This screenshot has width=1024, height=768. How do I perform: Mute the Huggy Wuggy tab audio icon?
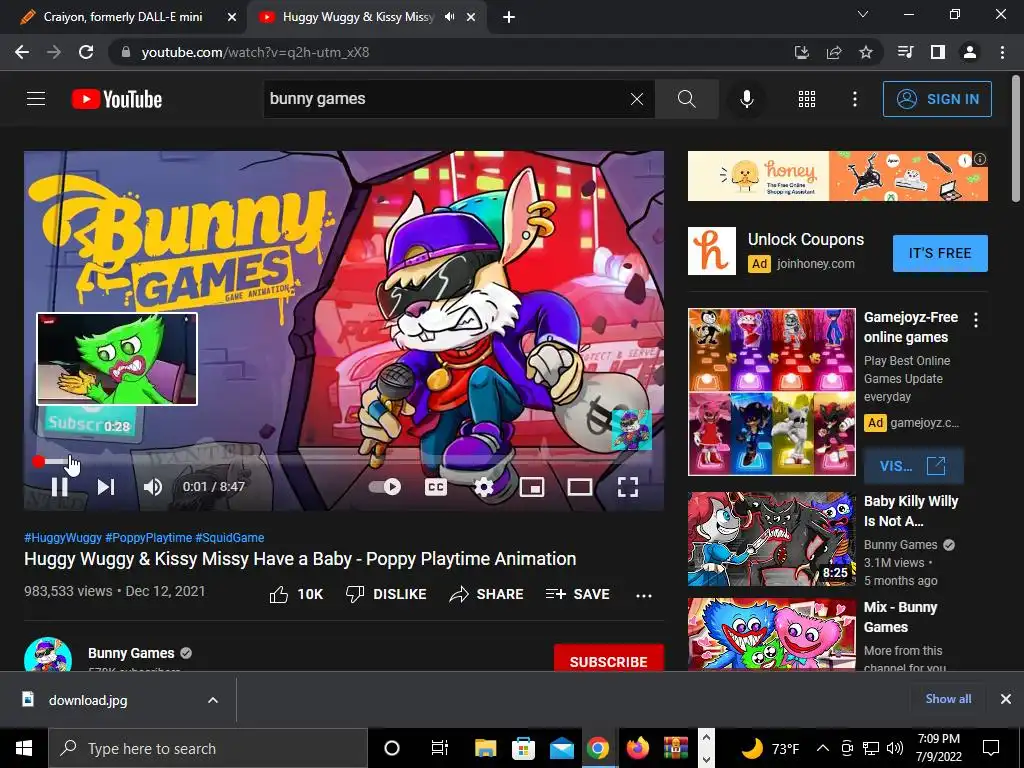(449, 17)
